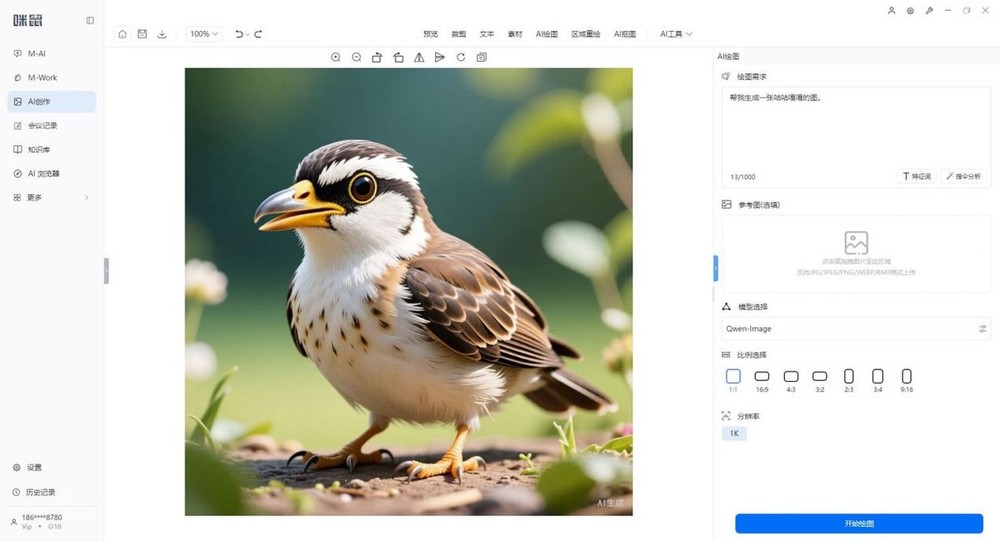Screen dimensions: 1000x542
Task: Click the save icon in top toolbar
Action: click(x=142, y=34)
